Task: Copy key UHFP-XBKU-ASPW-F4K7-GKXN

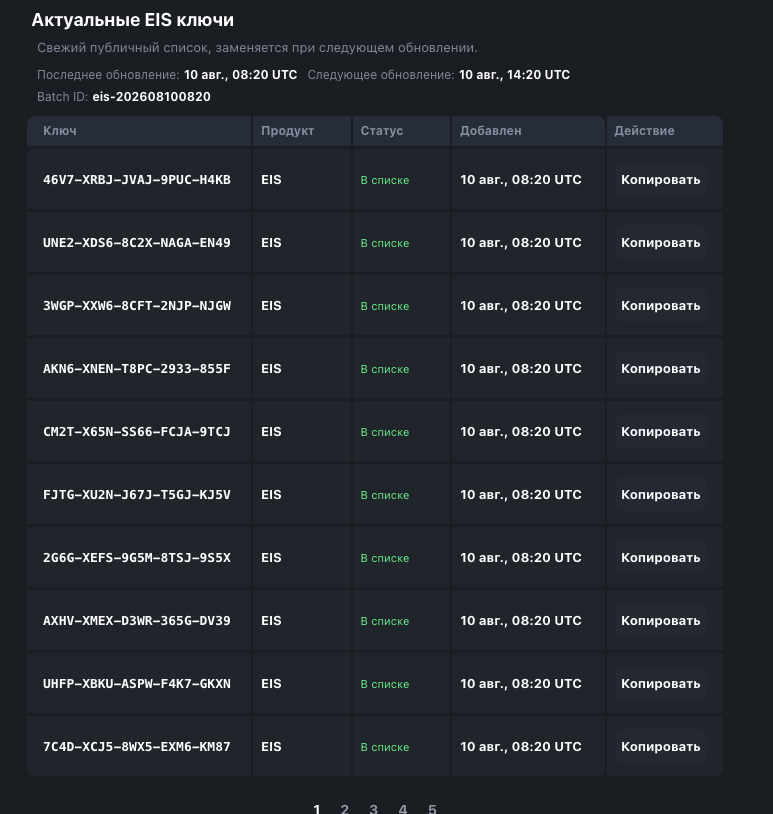Action: 660,684
